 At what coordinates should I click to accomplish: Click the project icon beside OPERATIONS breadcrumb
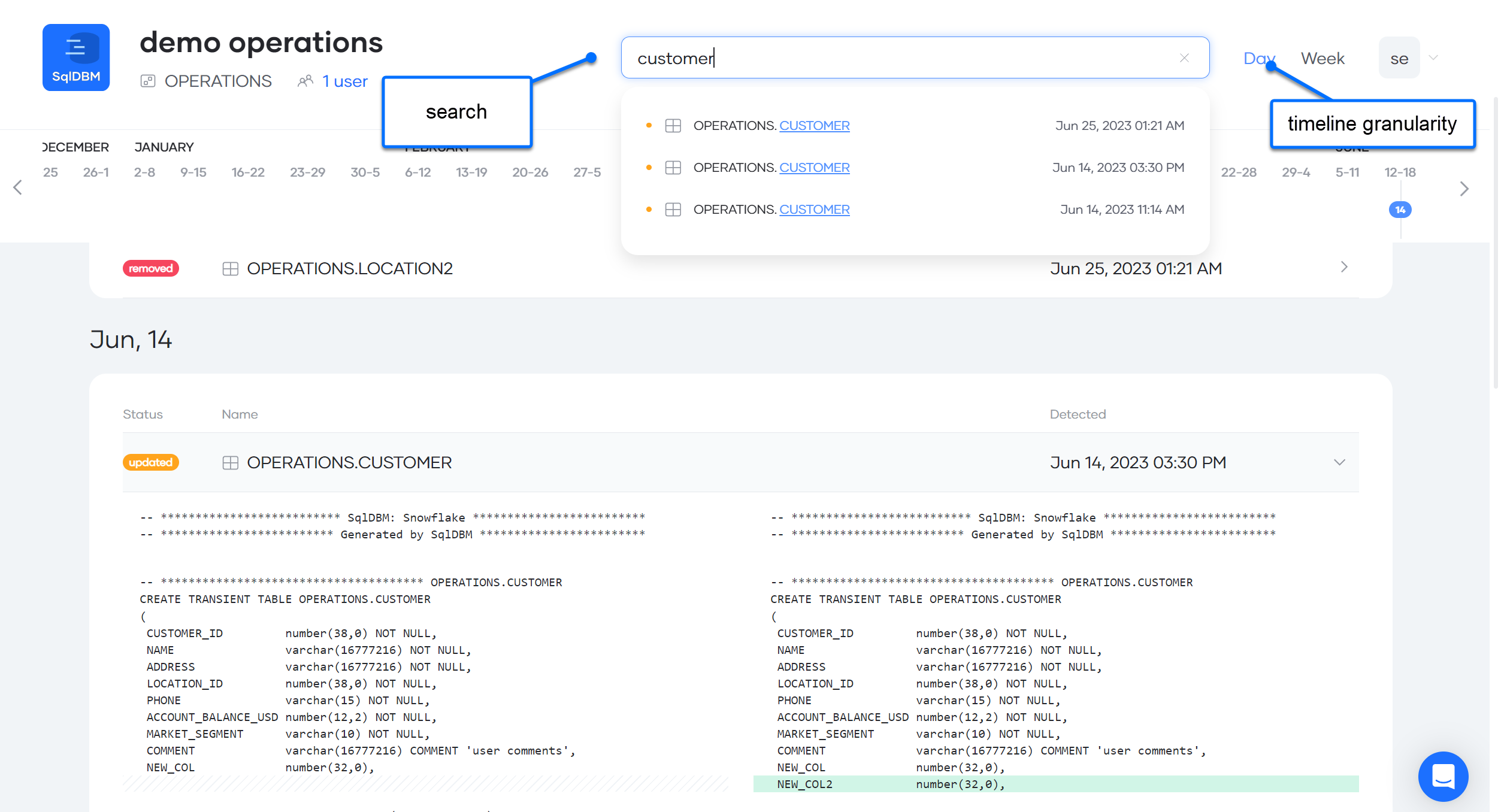148,81
